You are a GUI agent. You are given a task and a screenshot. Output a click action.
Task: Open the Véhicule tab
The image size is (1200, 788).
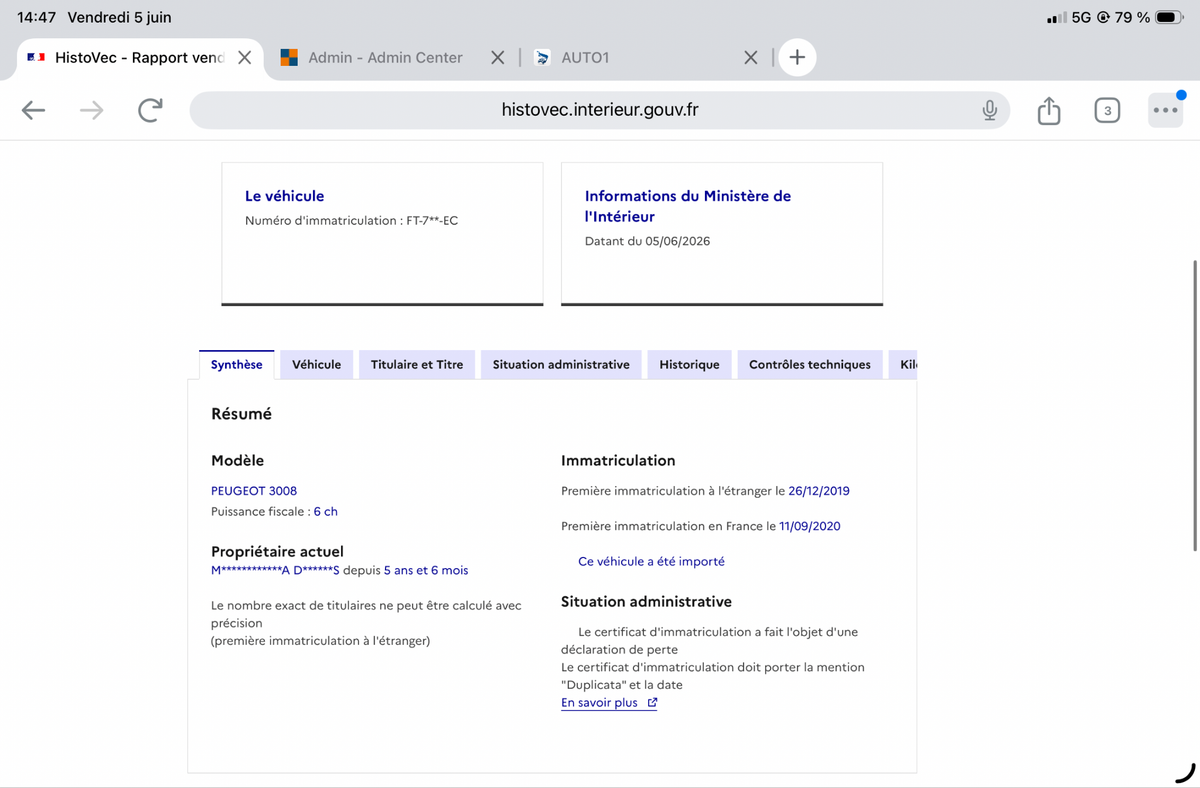pos(316,365)
